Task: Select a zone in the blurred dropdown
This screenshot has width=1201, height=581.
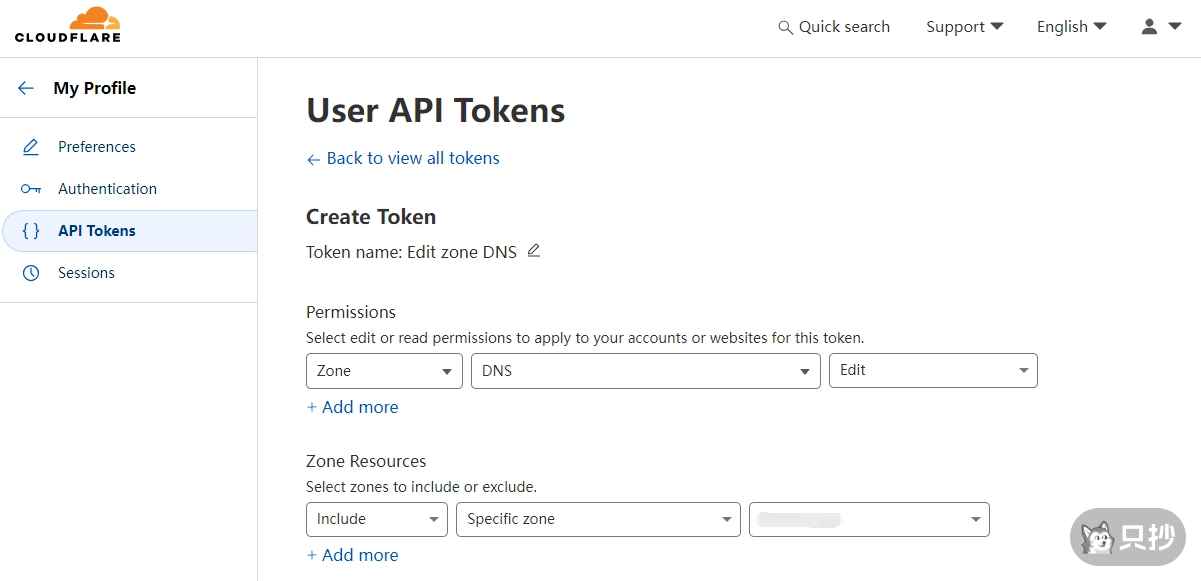Action: (x=869, y=519)
